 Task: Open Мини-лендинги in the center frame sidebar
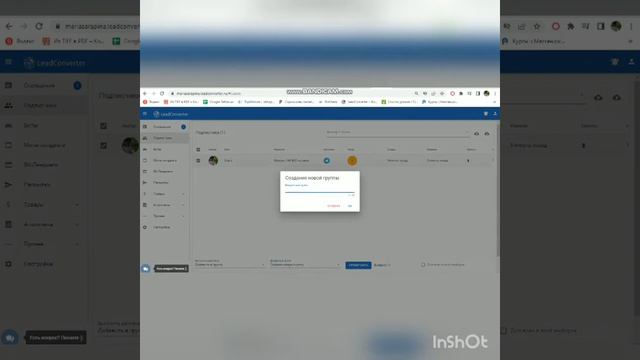[x=164, y=160]
